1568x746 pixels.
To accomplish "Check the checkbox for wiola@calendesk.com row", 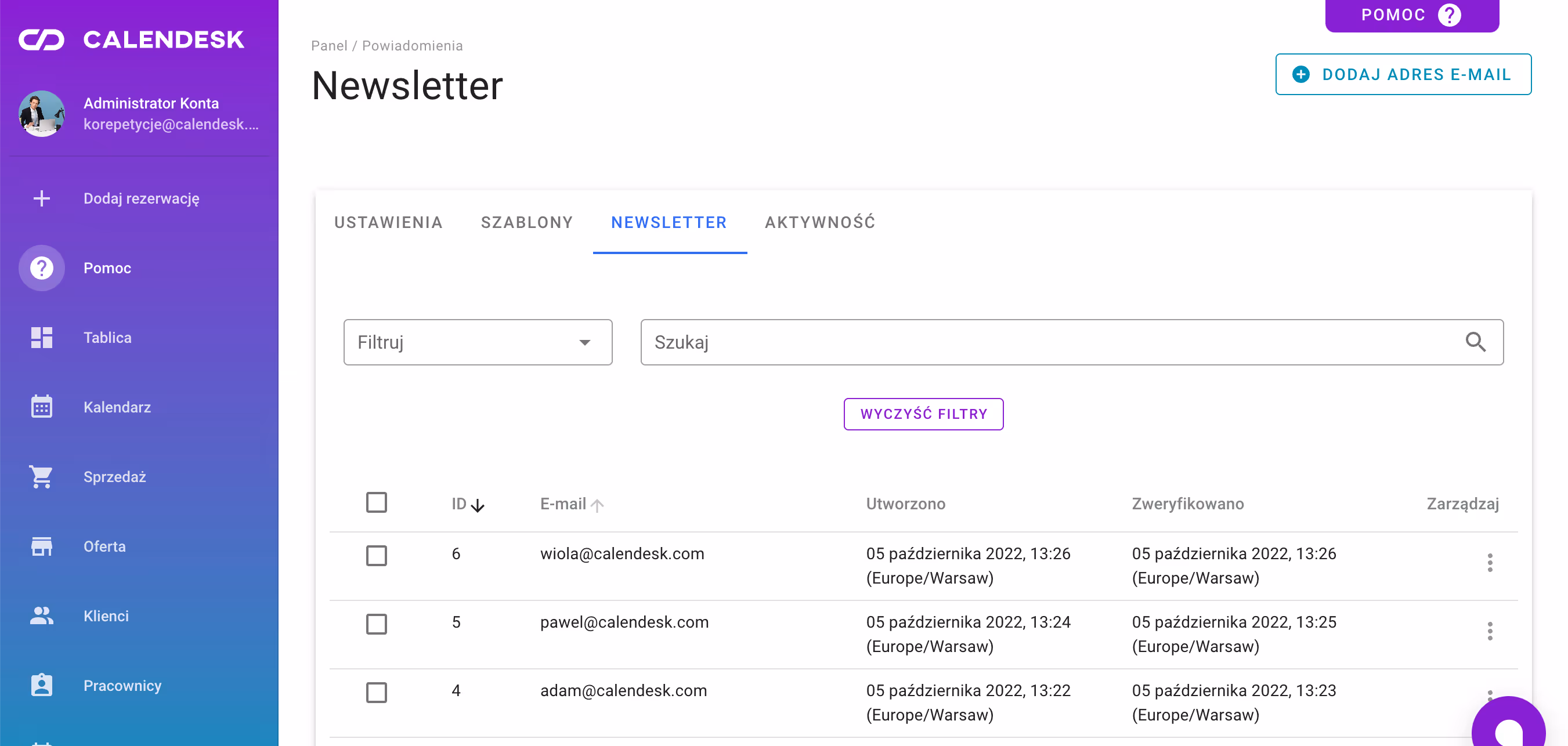I will [x=377, y=556].
